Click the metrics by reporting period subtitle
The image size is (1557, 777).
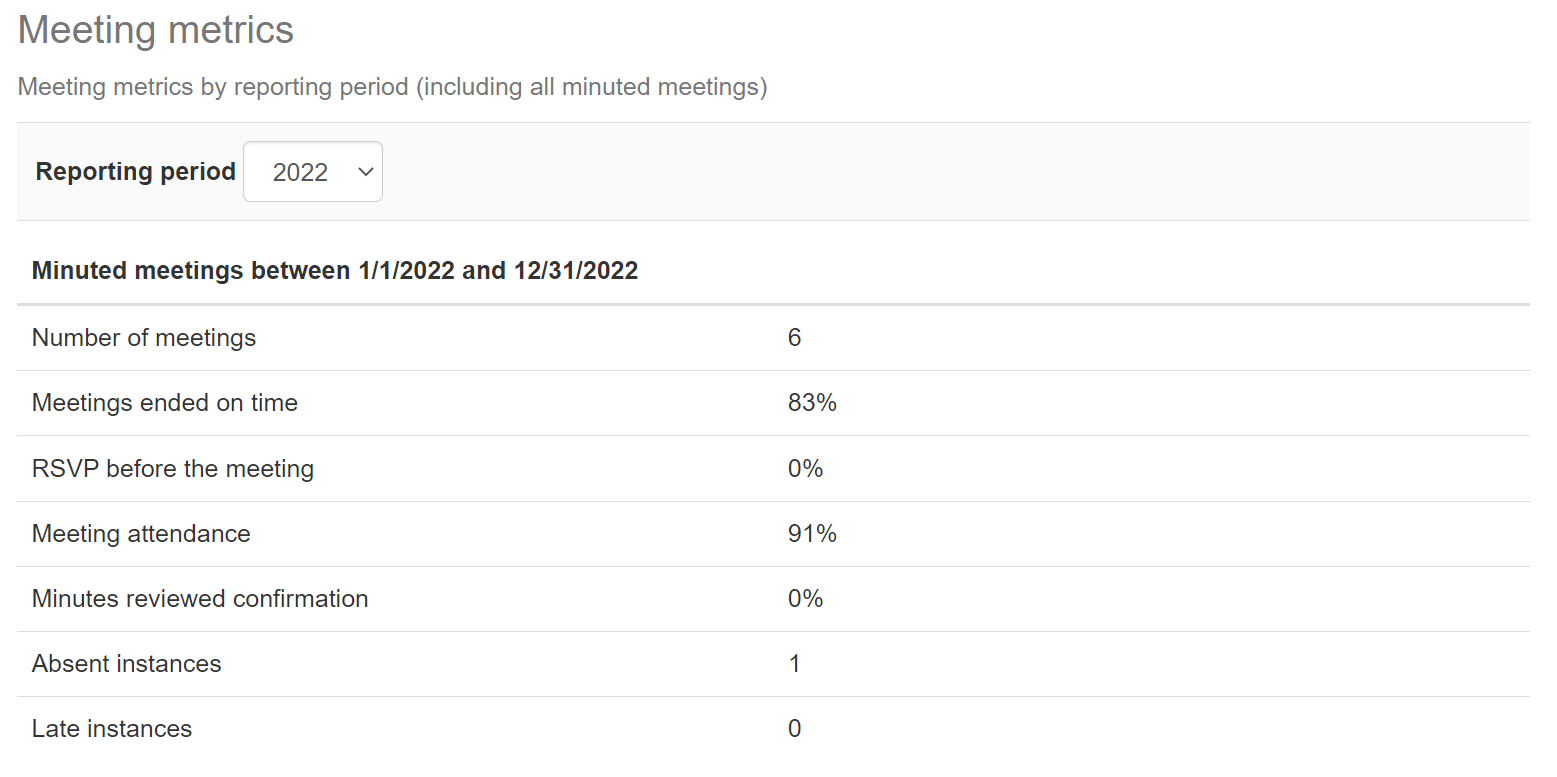point(393,88)
